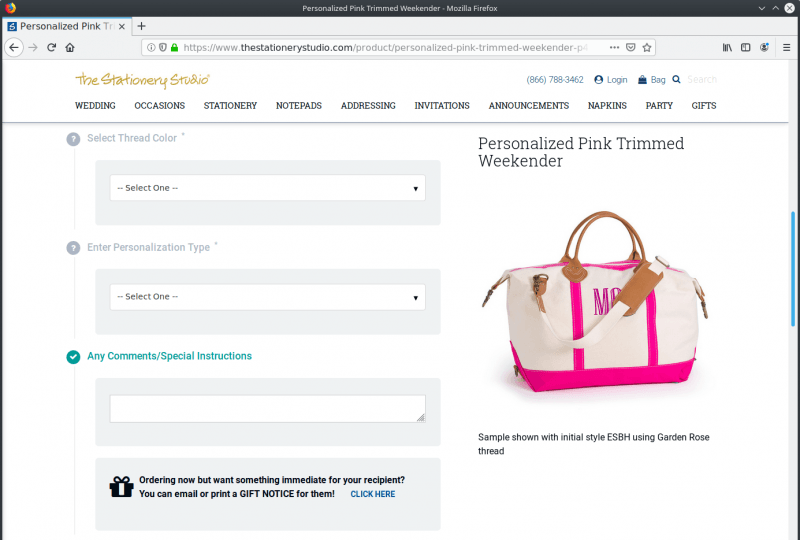Click the search magnifier icon on the site
800x540 pixels.
coord(677,80)
